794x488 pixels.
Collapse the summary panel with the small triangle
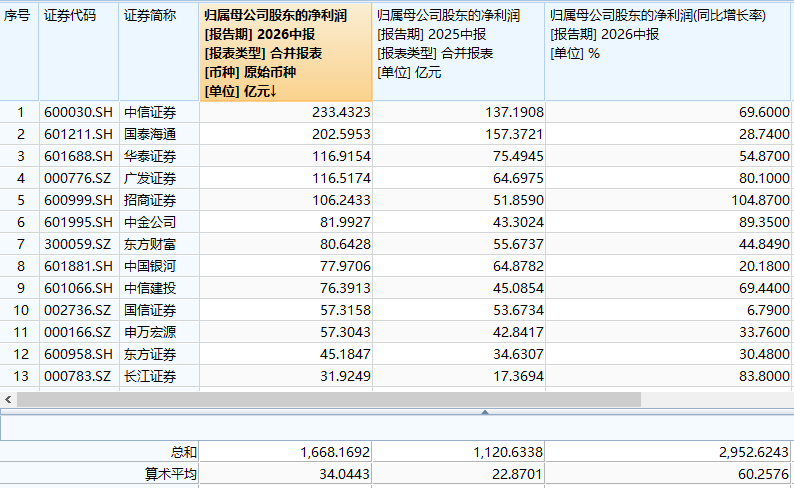click(485, 413)
